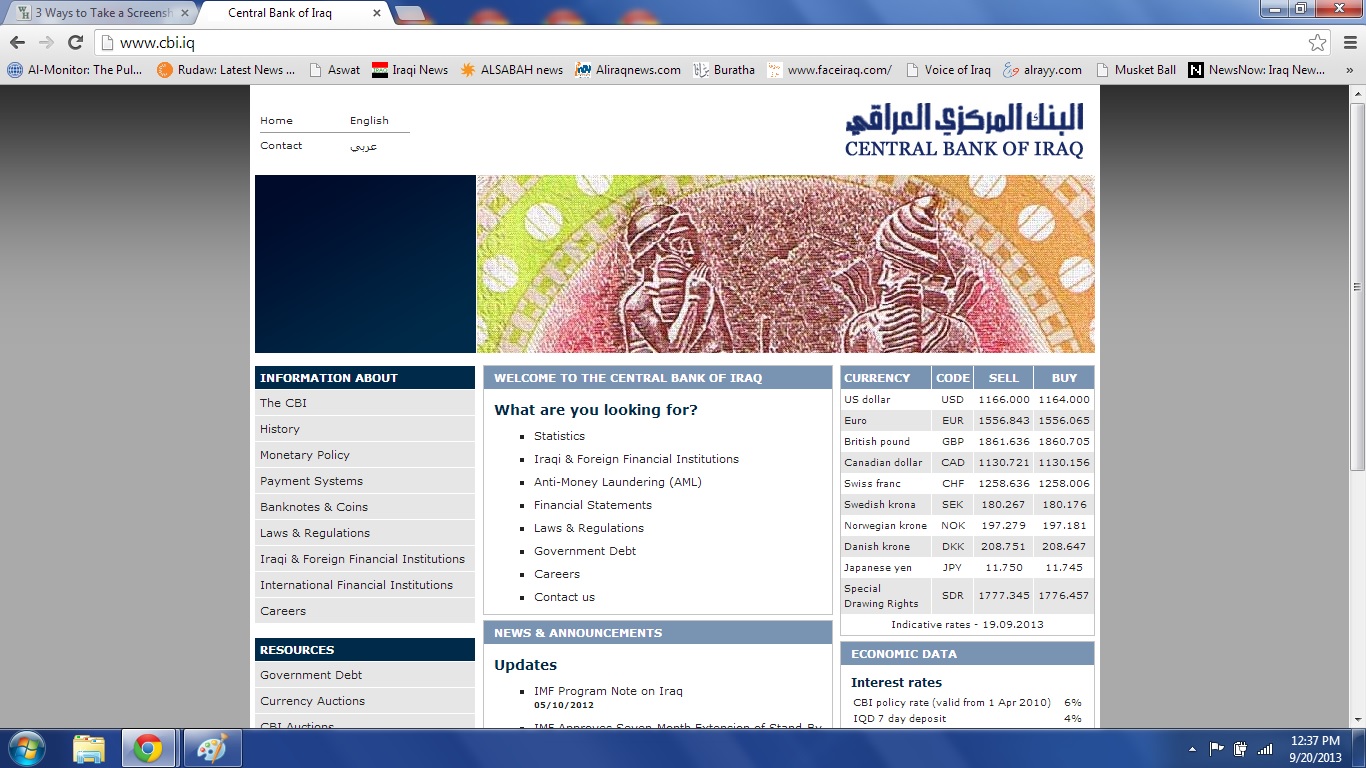Open Careers in the Information About sidebar
Screen dimensions: 1366x768
(x=365, y=611)
